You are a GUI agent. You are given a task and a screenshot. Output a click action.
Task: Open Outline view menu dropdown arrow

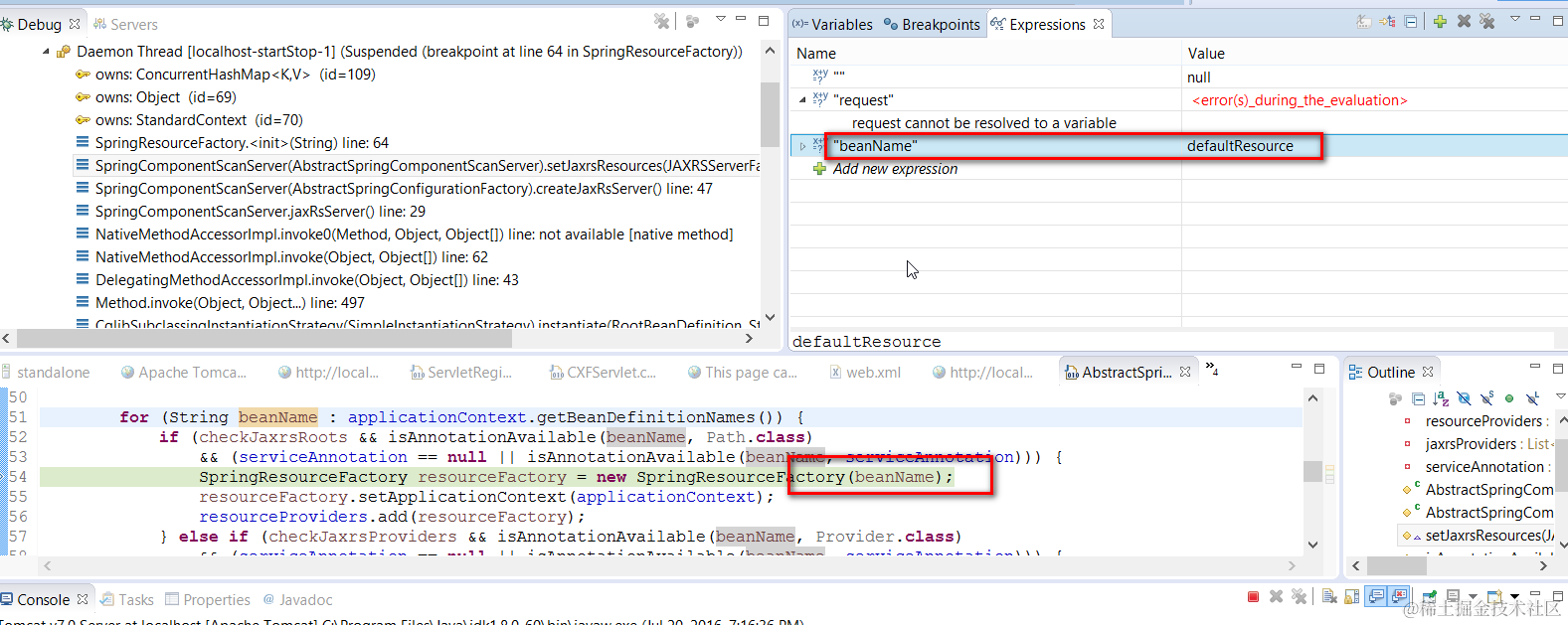pyautogui.click(x=1560, y=396)
